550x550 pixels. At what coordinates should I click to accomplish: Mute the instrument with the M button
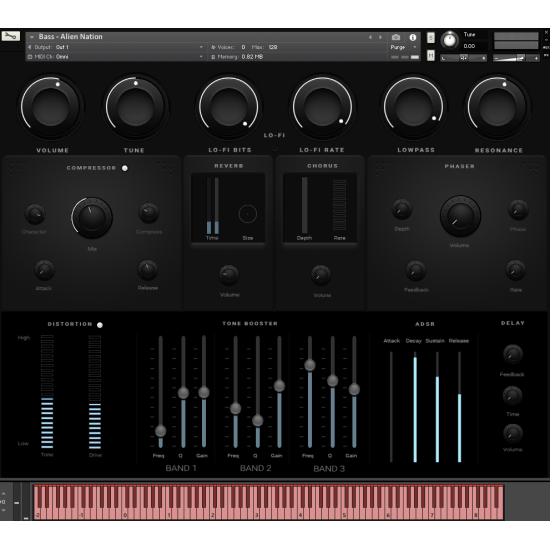pos(431,55)
